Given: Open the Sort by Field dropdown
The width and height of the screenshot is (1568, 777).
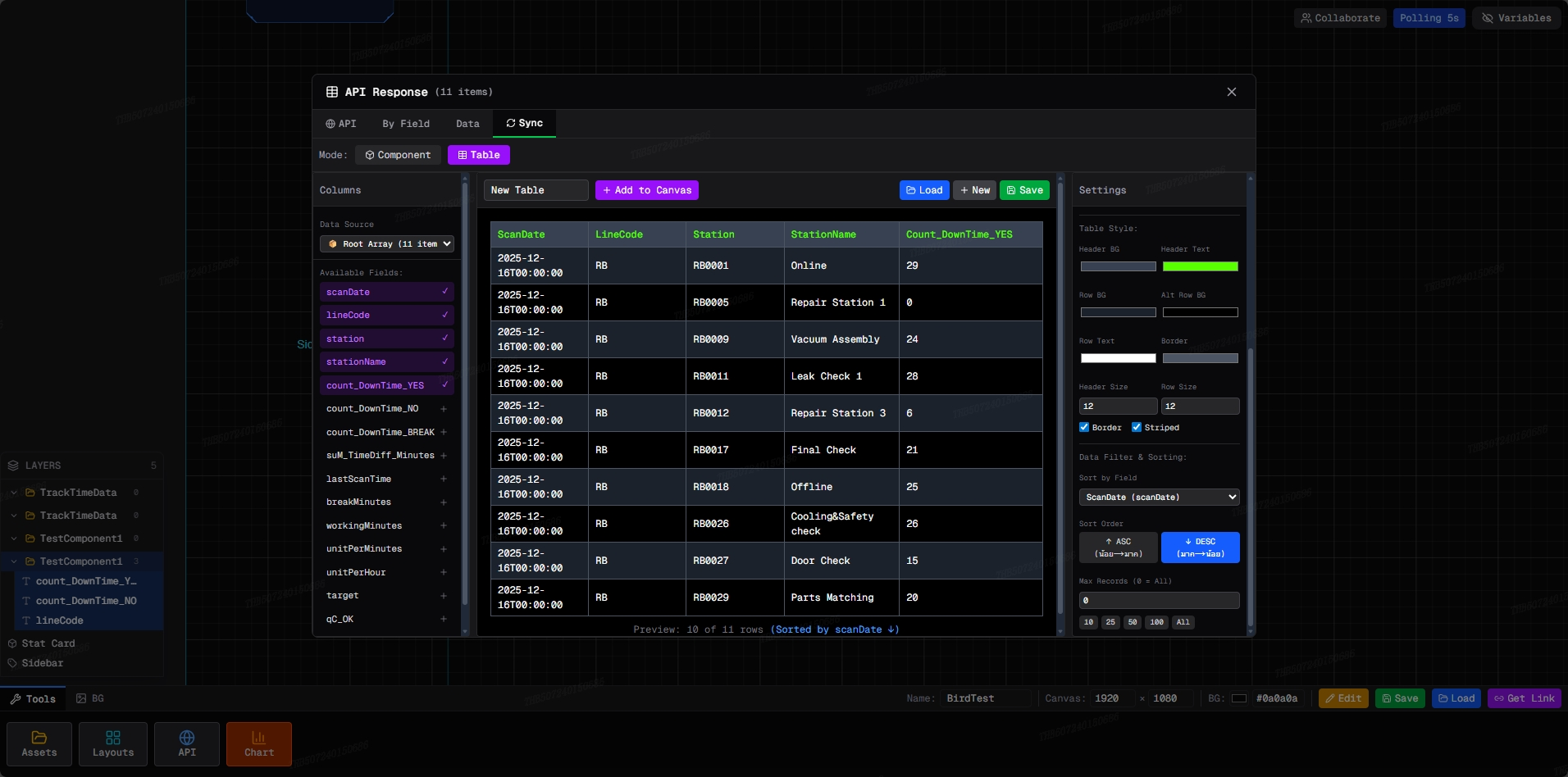Looking at the screenshot, I should click(x=1160, y=498).
